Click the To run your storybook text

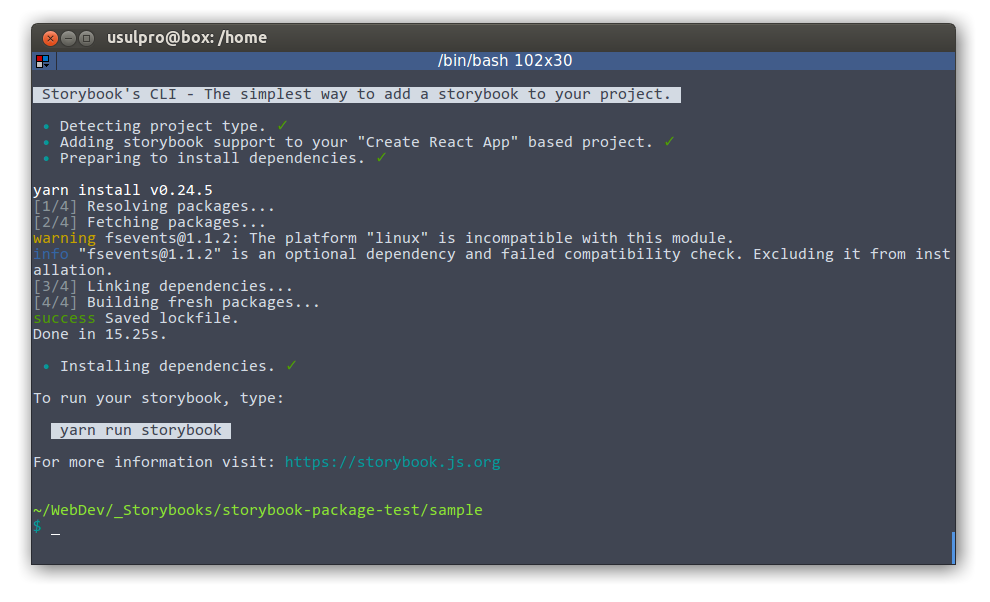[158, 399]
